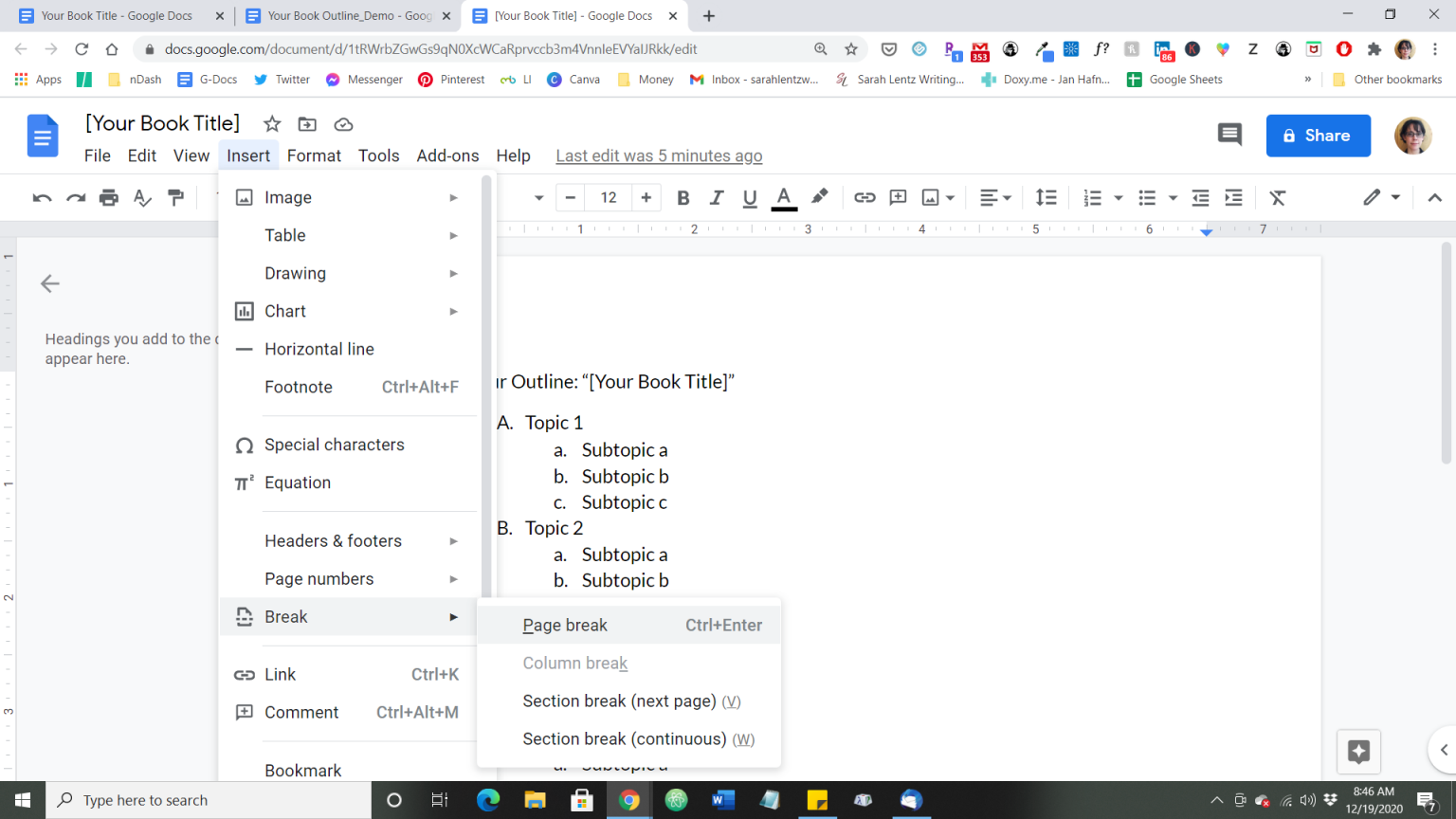Screen dimensions: 1456x819
Task: Open the font dropdown arrow
Action: click(538, 198)
